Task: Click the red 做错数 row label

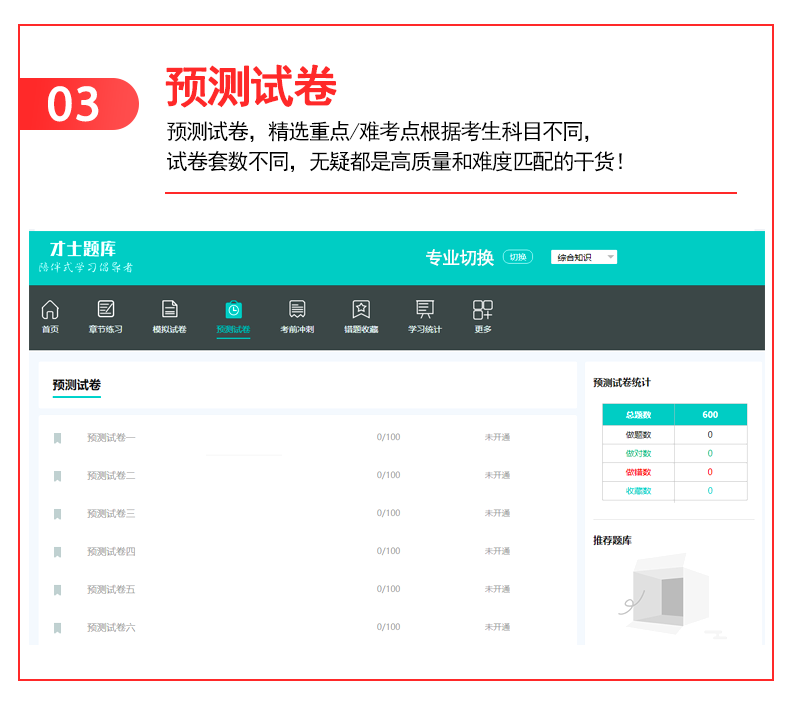Action: [x=638, y=472]
